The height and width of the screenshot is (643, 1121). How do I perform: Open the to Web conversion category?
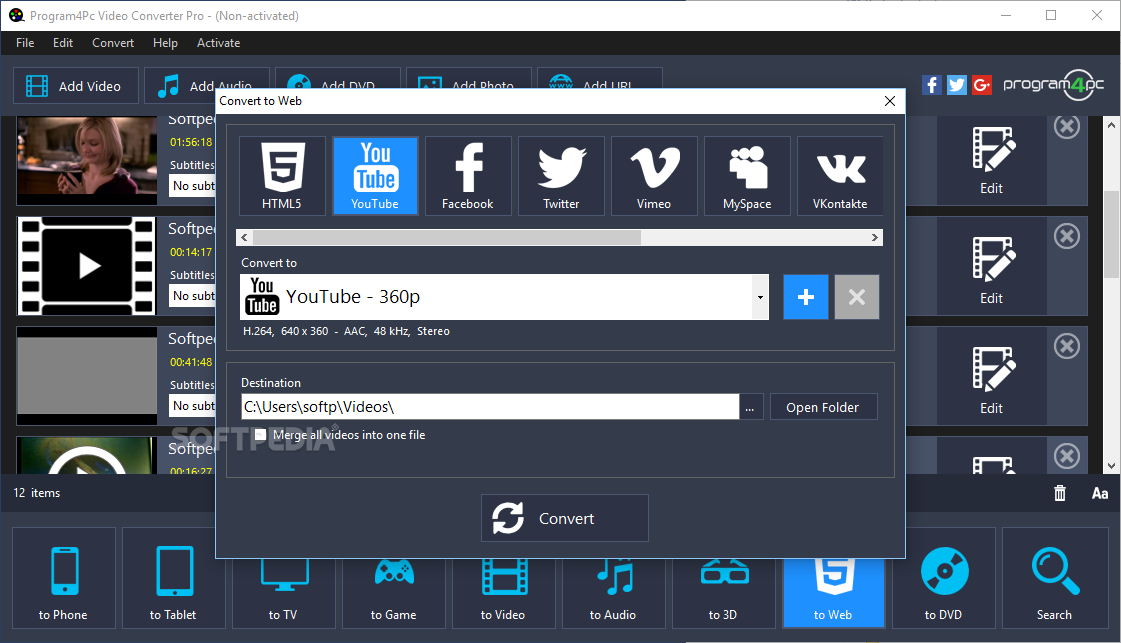pyautogui.click(x=834, y=594)
